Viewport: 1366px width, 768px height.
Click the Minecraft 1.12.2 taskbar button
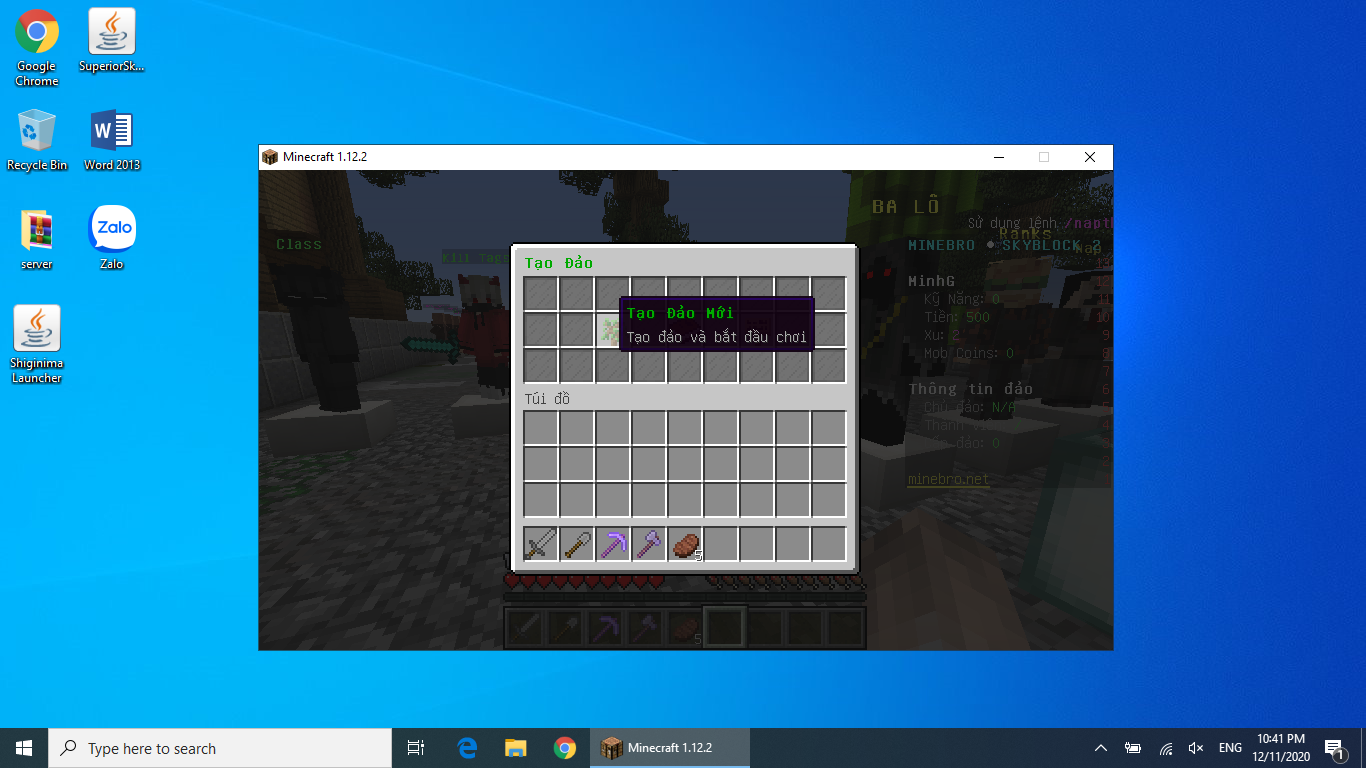[x=670, y=748]
